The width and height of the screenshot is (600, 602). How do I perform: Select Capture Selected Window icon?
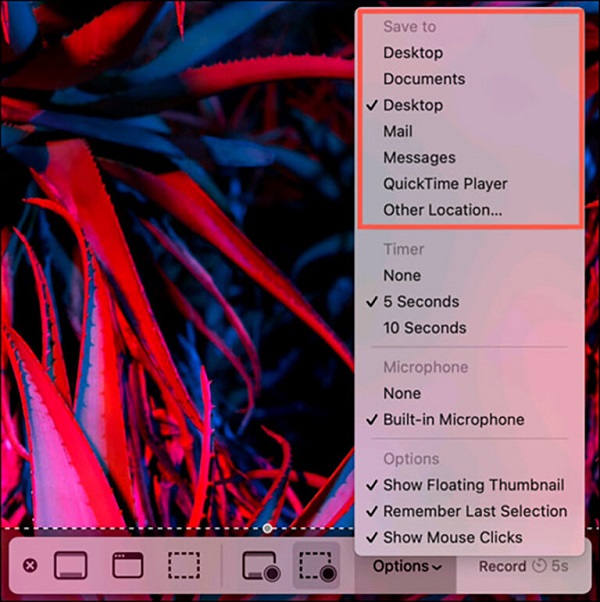coord(127,566)
